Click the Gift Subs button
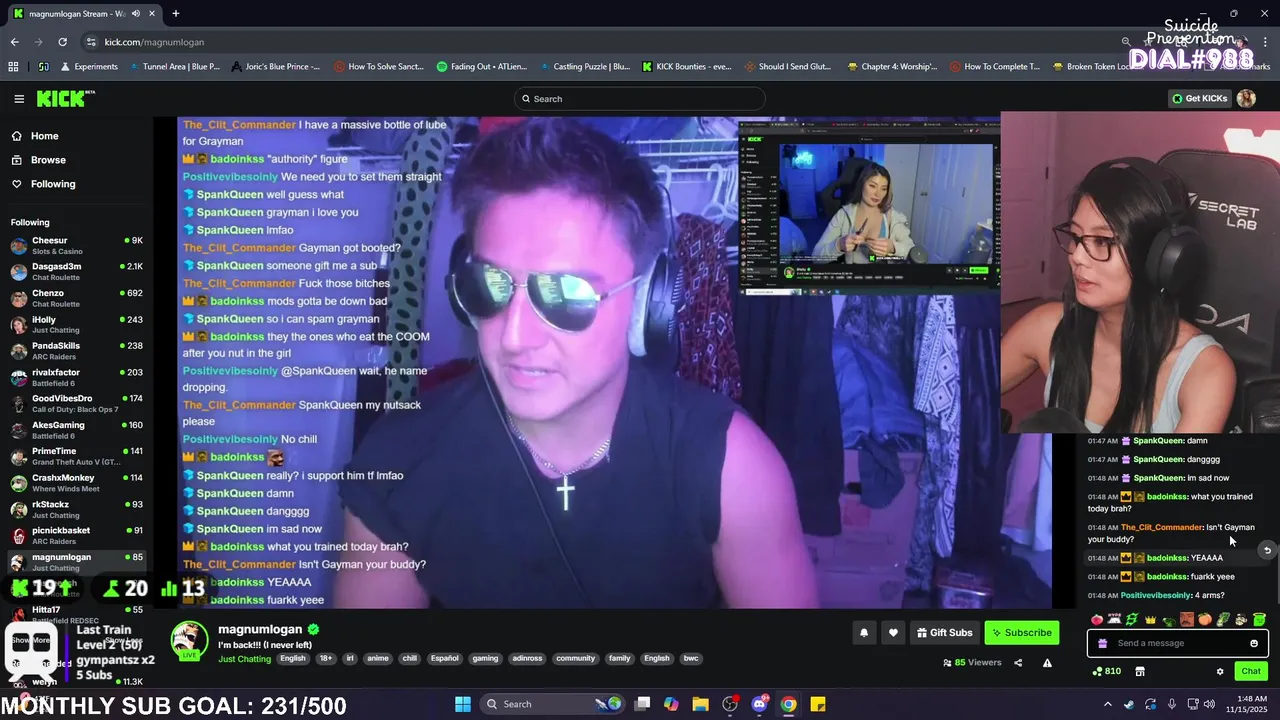 pyautogui.click(x=944, y=632)
